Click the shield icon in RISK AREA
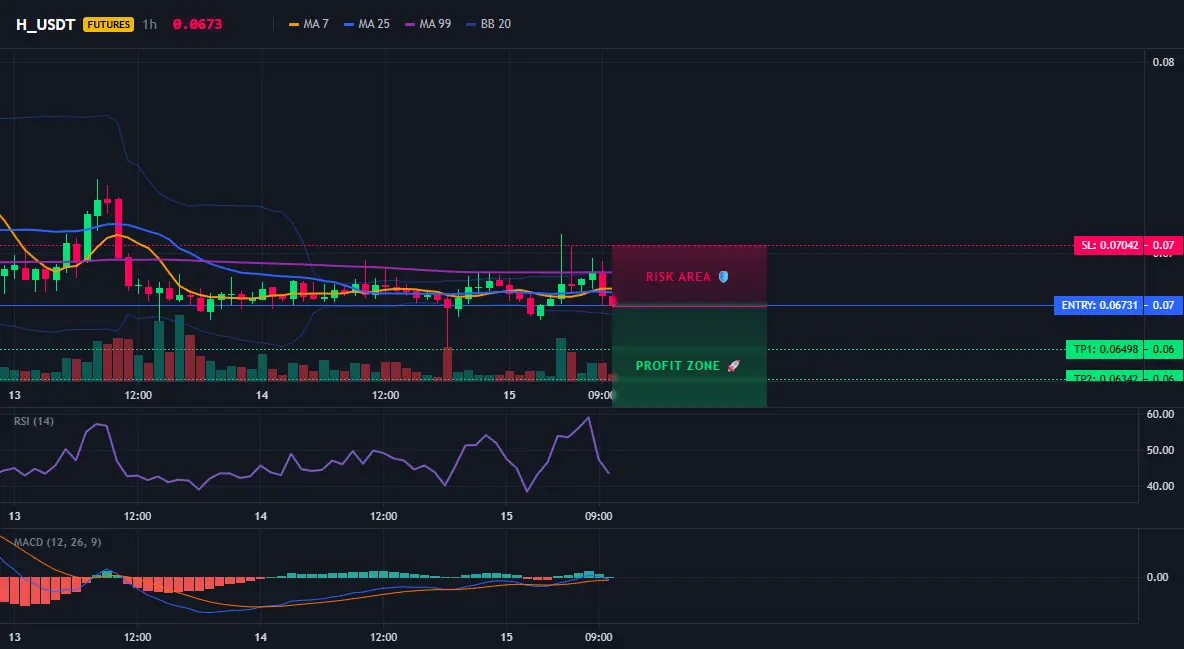The height and width of the screenshot is (649, 1184). pos(723,277)
